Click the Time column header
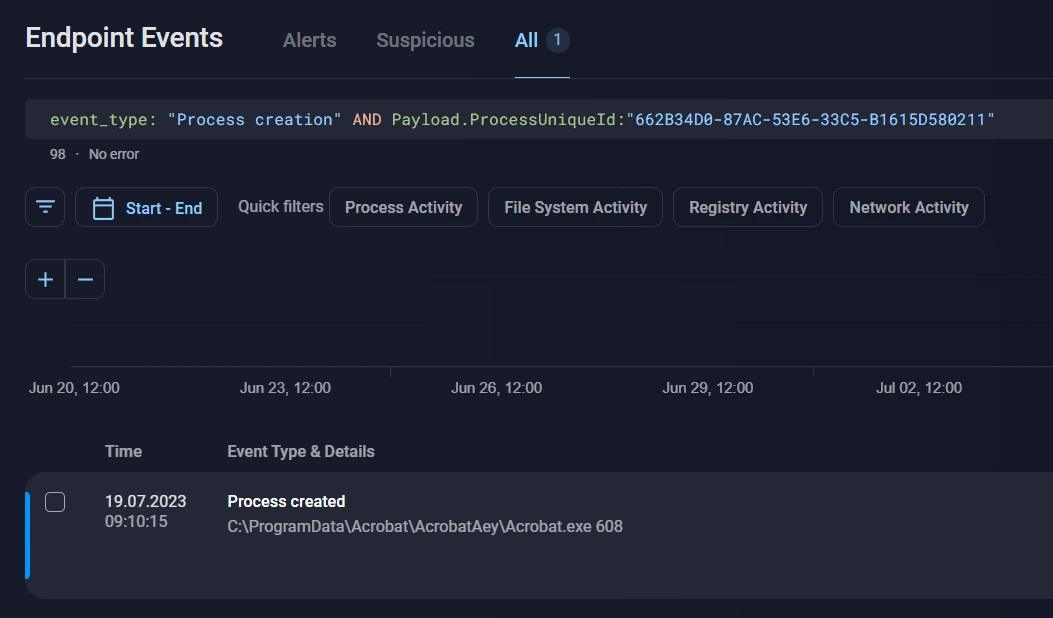 tap(124, 451)
